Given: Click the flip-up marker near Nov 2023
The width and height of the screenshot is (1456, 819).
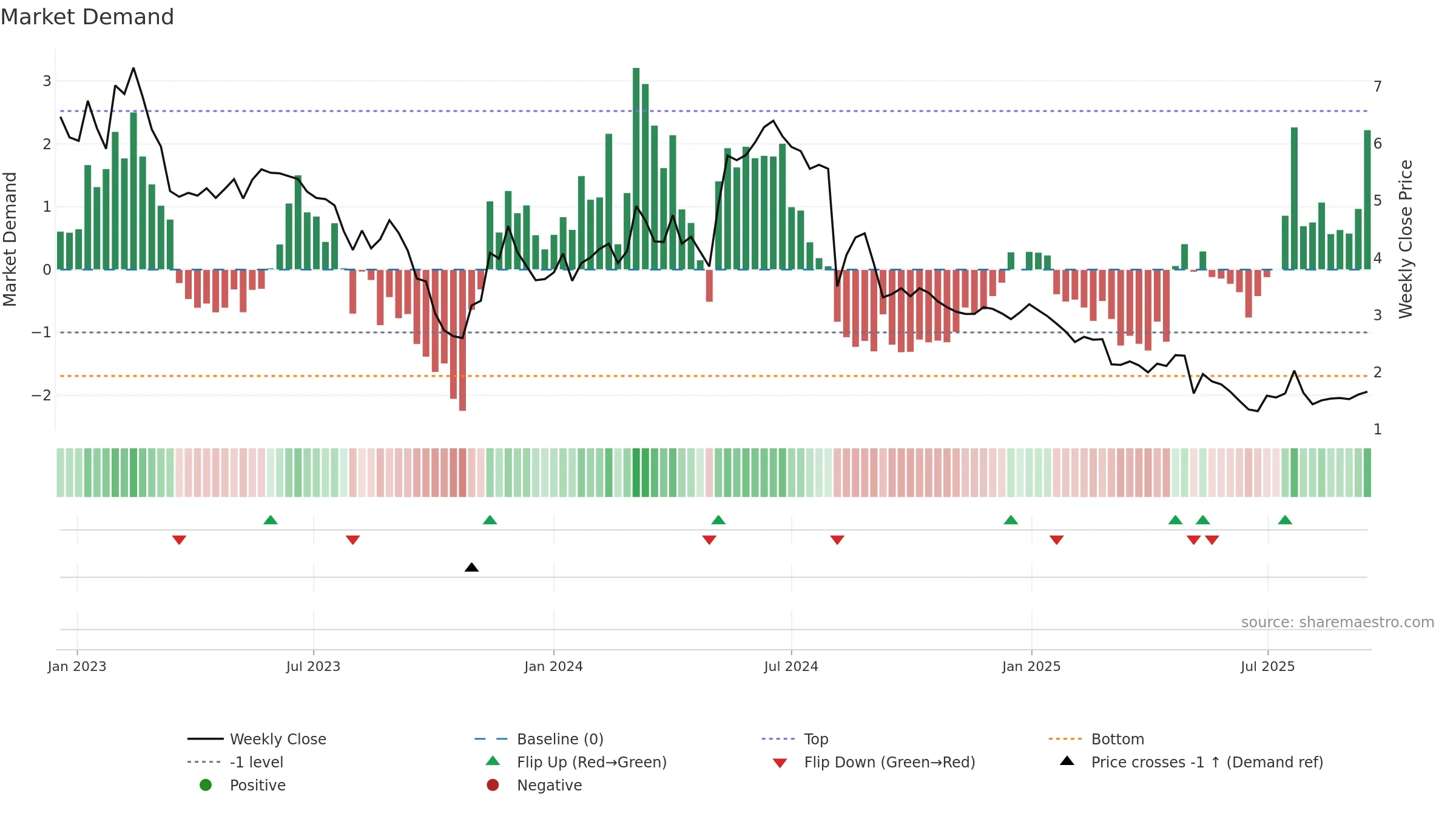Looking at the screenshot, I should 490,520.
